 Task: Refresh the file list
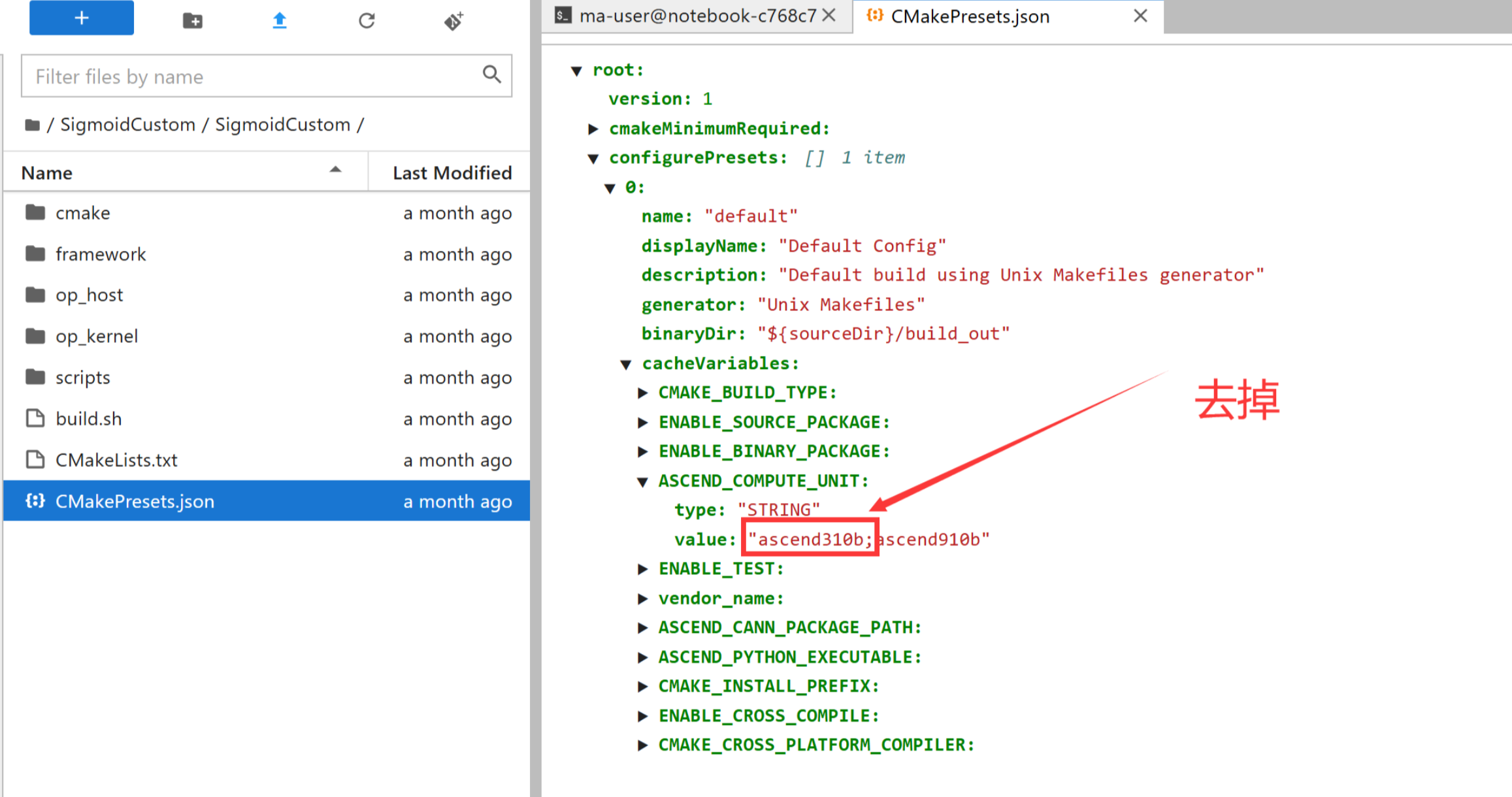pyautogui.click(x=367, y=21)
